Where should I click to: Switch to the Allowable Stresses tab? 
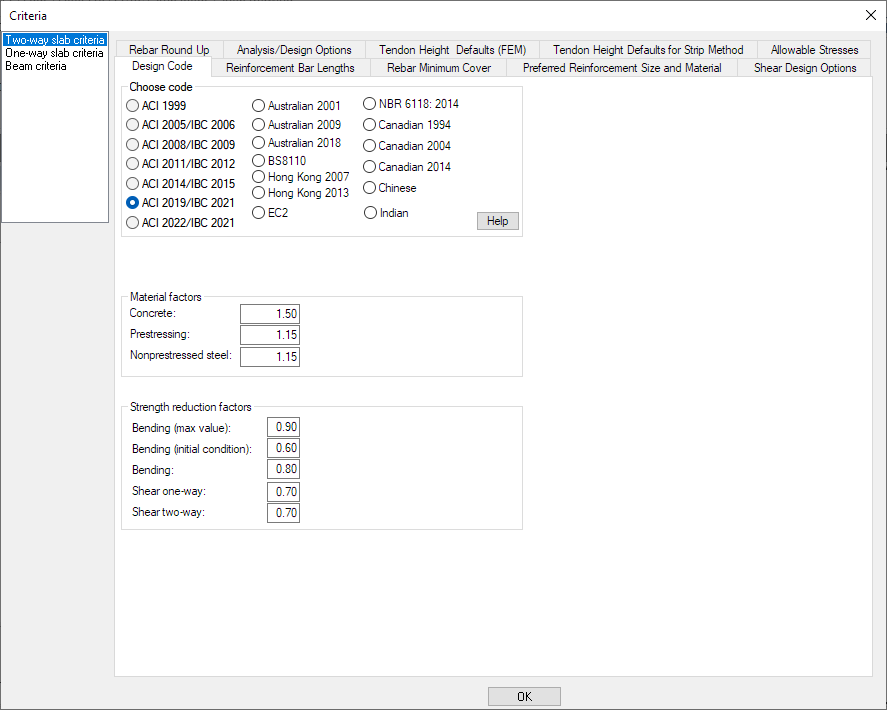point(814,49)
